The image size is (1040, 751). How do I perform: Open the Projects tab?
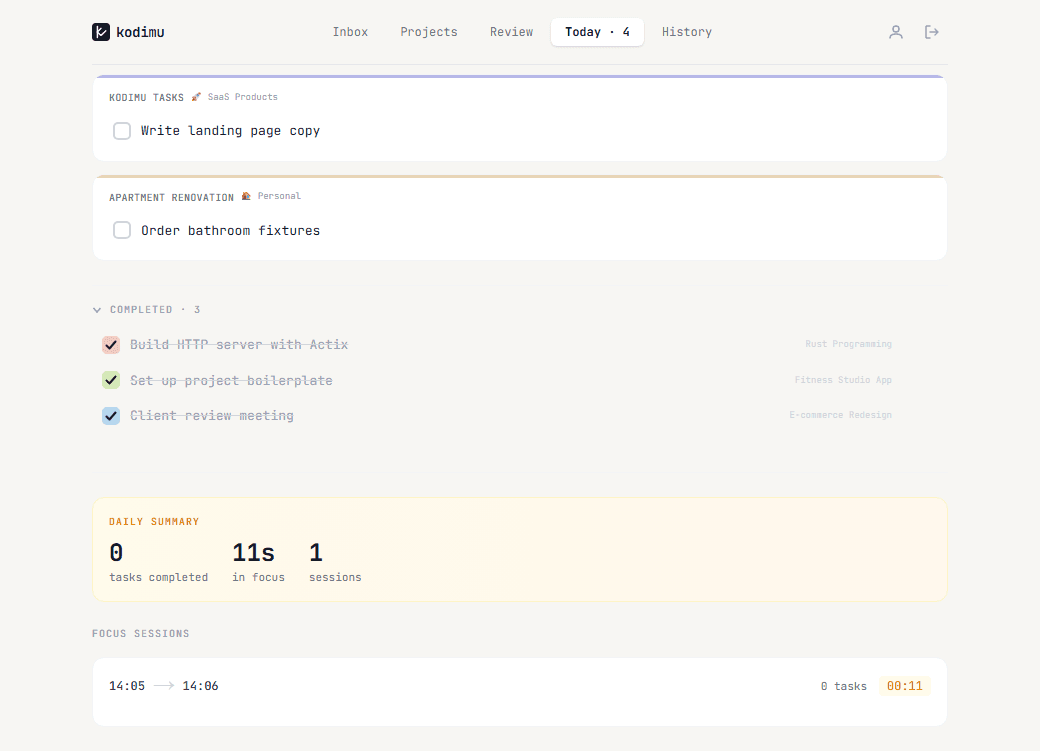[x=428, y=31]
